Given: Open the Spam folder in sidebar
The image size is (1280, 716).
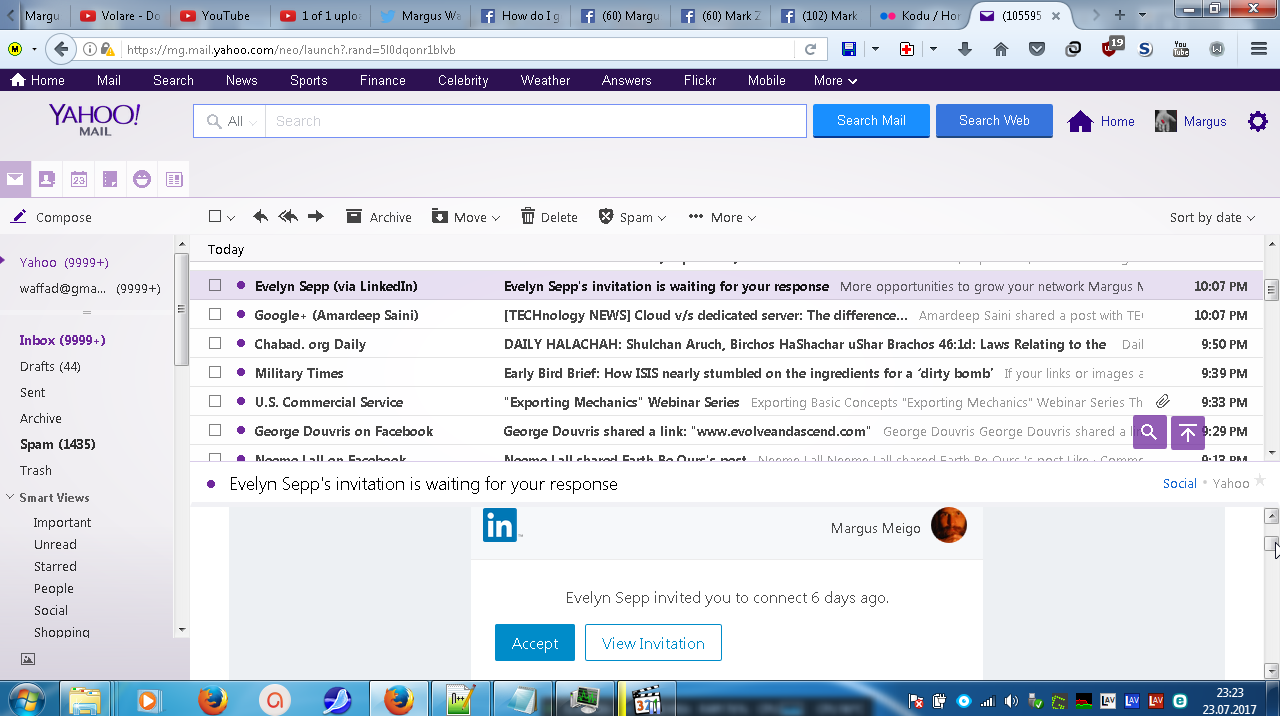Looking at the screenshot, I should pyautogui.click(x=57, y=444).
